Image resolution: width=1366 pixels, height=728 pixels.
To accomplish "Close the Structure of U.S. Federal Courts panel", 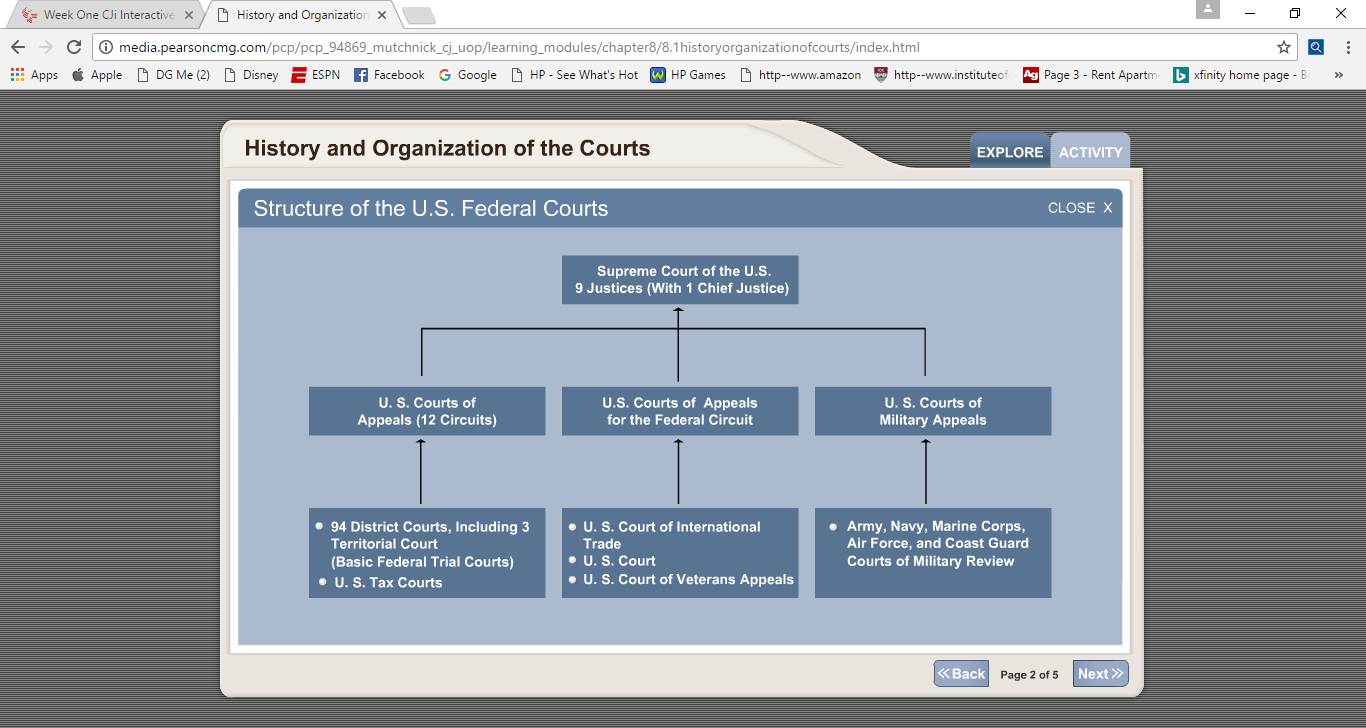I will pyautogui.click(x=1079, y=208).
